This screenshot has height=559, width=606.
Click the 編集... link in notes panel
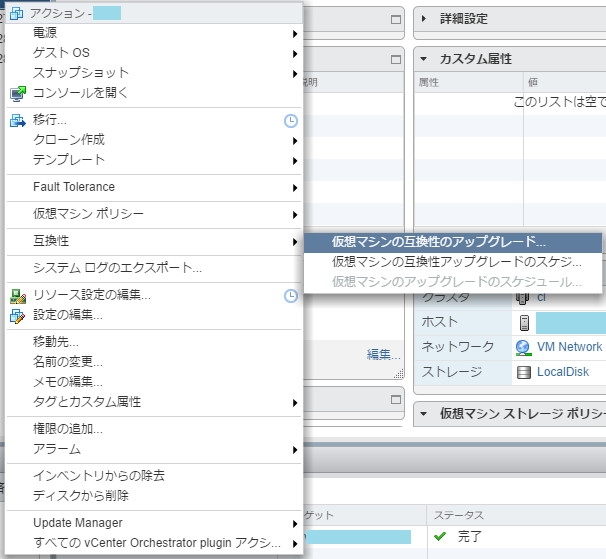pyautogui.click(x=383, y=354)
